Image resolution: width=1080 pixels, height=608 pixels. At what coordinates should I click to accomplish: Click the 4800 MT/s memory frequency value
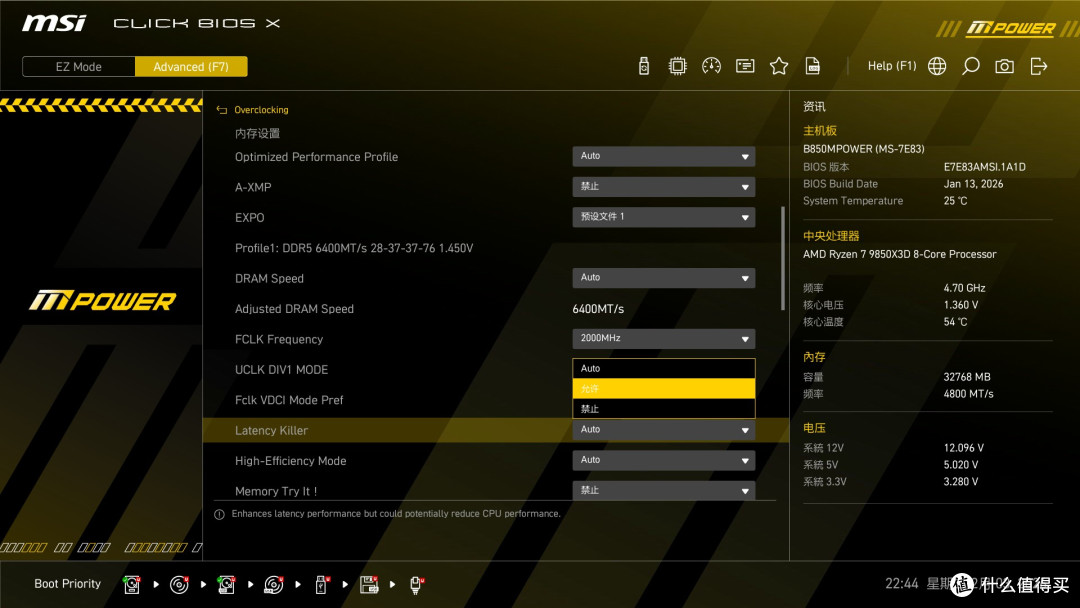968,394
